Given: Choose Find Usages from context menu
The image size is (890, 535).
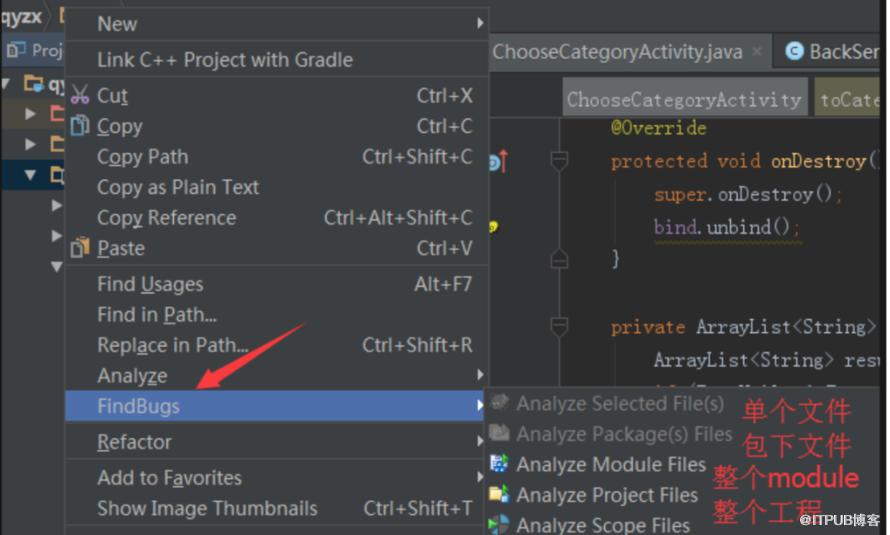Looking at the screenshot, I should click(150, 284).
